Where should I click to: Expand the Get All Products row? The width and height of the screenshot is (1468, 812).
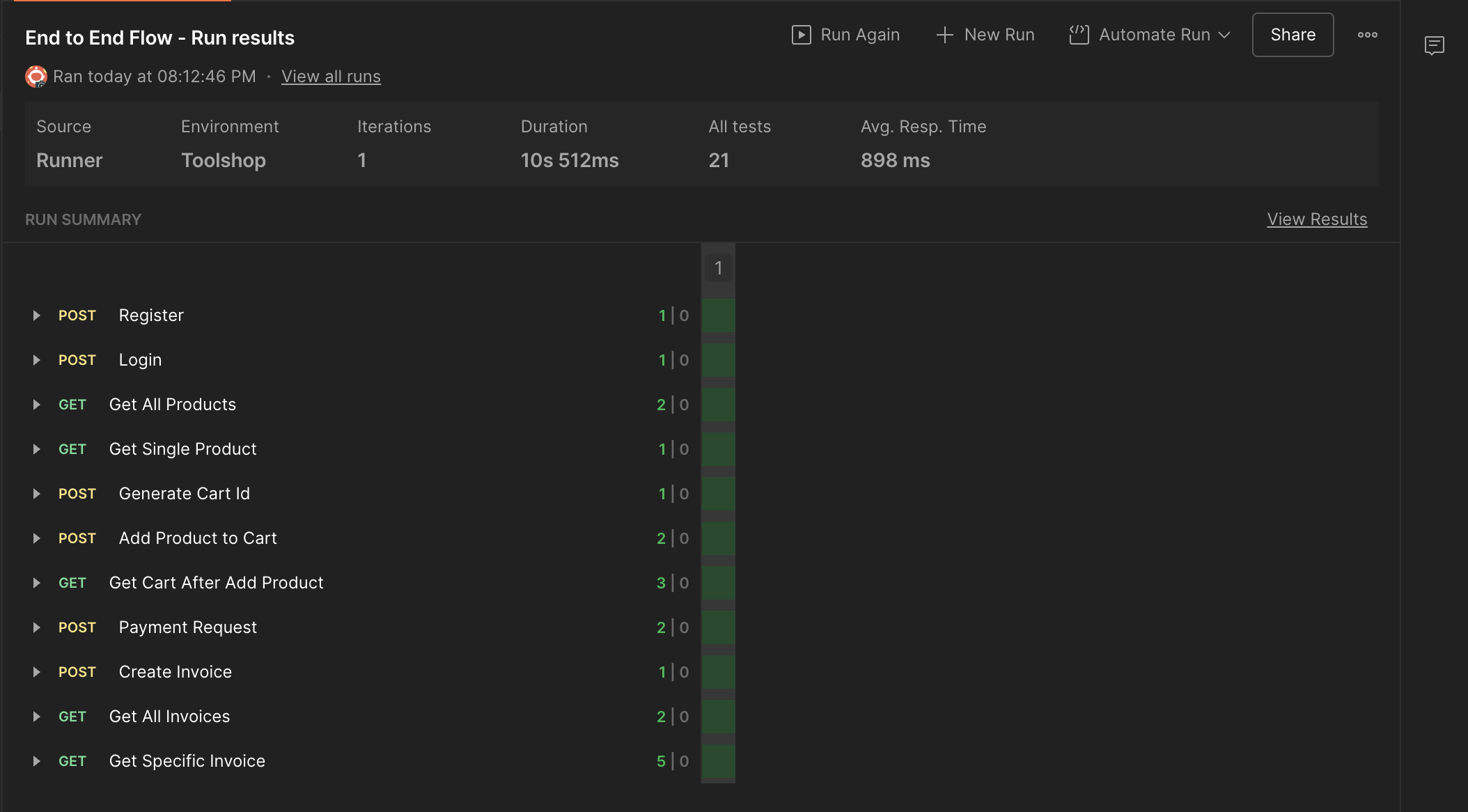coord(36,405)
